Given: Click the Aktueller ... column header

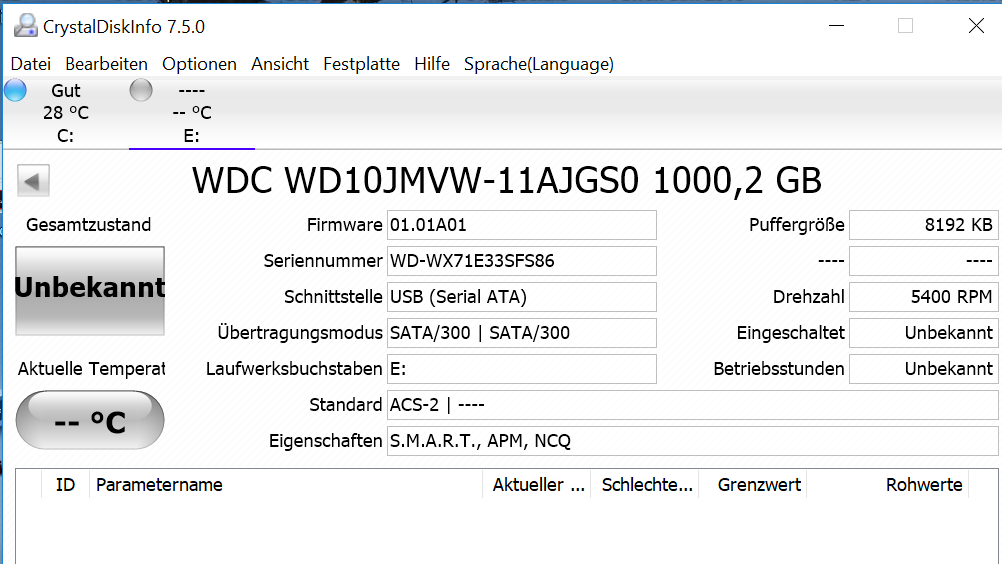Looking at the screenshot, I should pyautogui.click(x=537, y=485).
